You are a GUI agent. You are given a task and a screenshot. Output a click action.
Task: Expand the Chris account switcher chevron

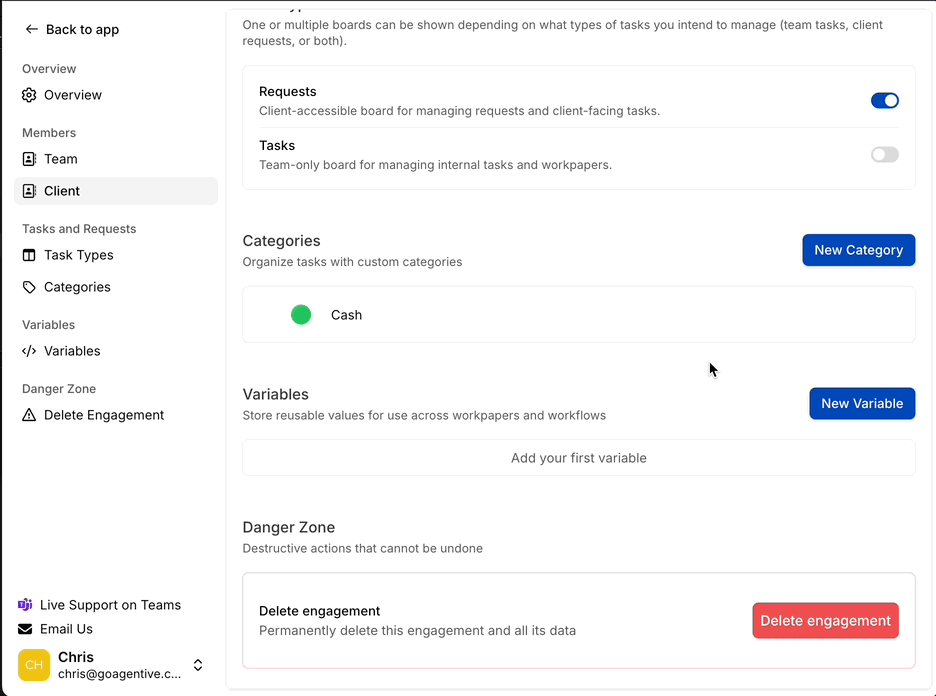pos(198,665)
